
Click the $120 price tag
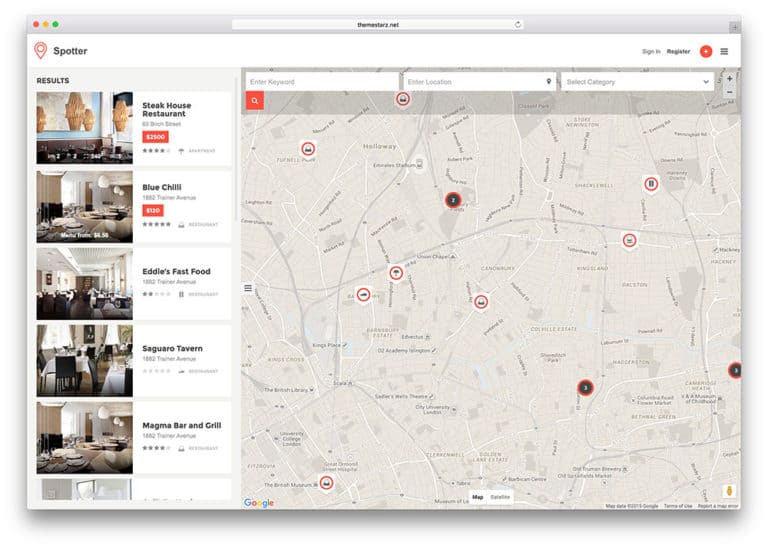click(x=153, y=211)
